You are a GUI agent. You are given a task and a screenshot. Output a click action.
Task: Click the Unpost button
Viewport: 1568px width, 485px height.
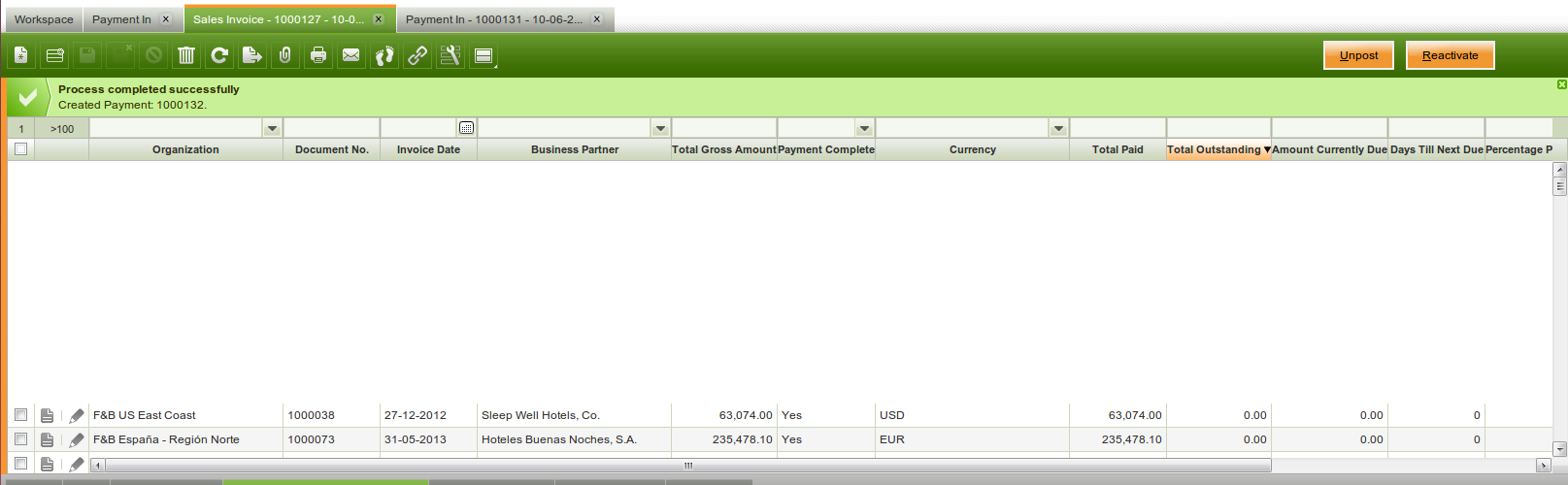[1358, 55]
